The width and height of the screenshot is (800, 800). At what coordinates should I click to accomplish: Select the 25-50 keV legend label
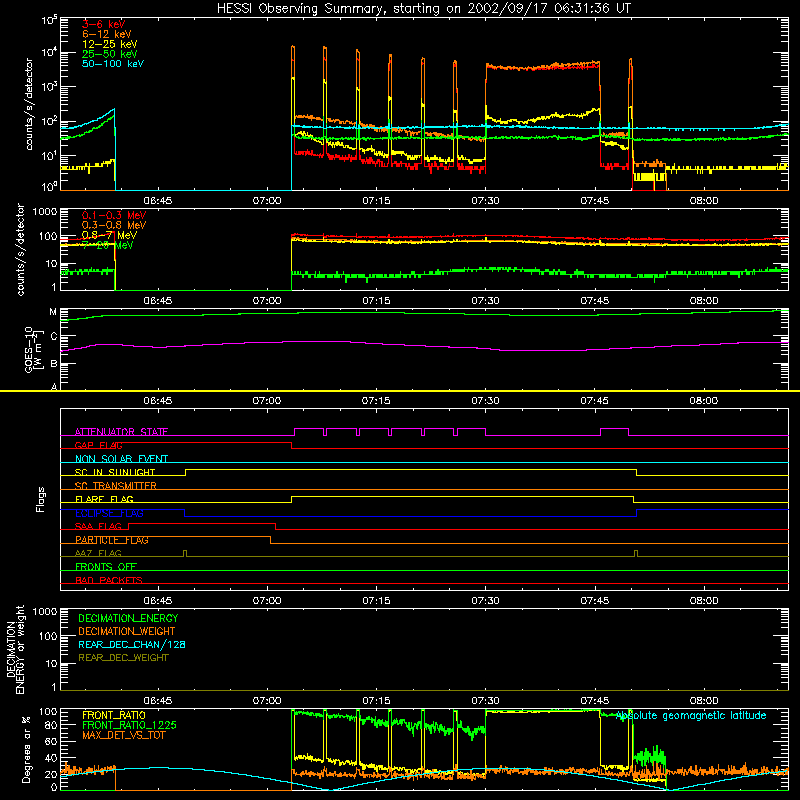tap(110, 54)
